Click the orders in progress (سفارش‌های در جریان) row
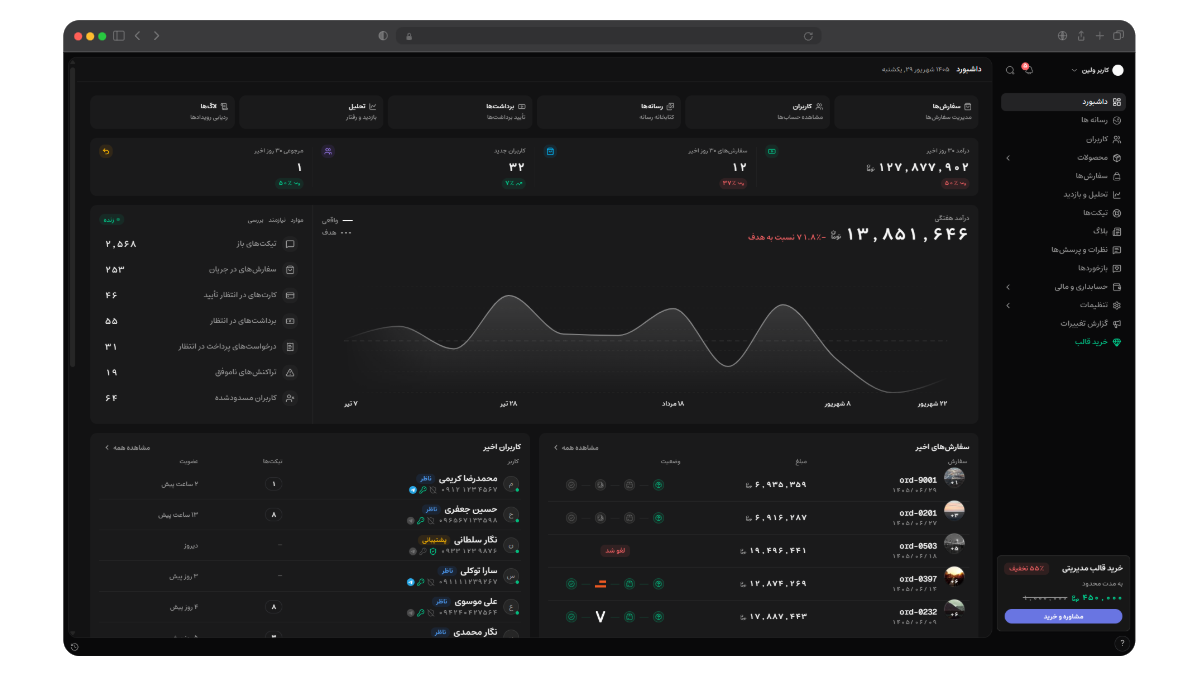Image resolution: width=1200 pixels, height=675 pixels. [x=200, y=270]
